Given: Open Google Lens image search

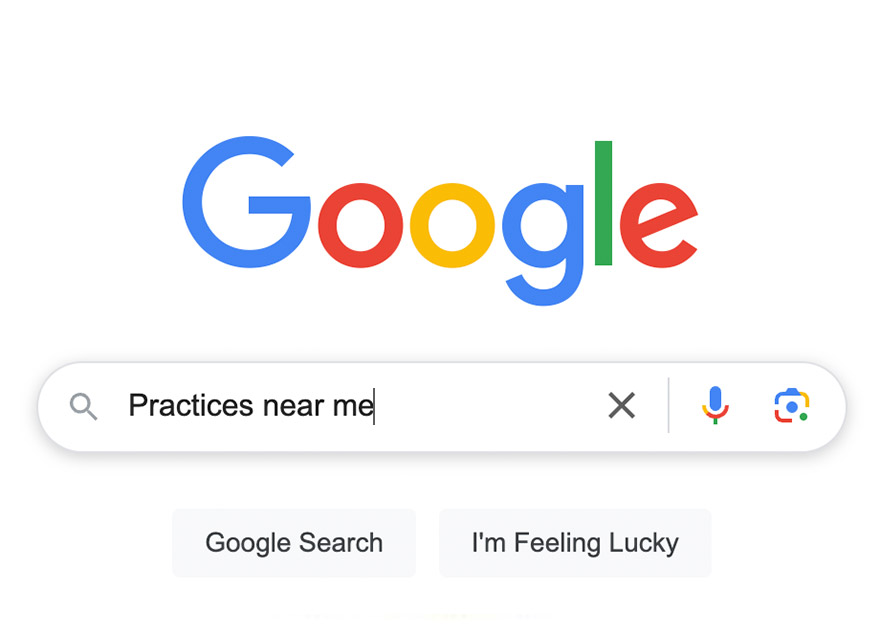Looking at the screenshot, I should [791, 405].
